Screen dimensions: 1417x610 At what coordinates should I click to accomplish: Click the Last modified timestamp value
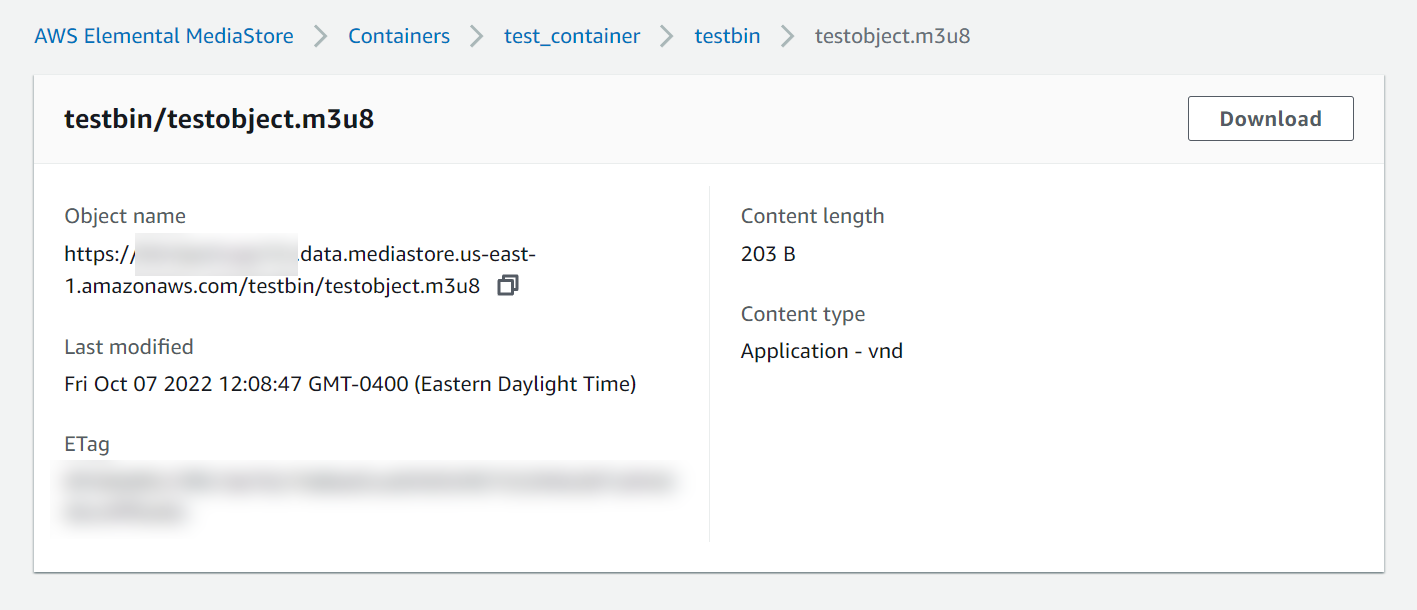pos(350,384)
